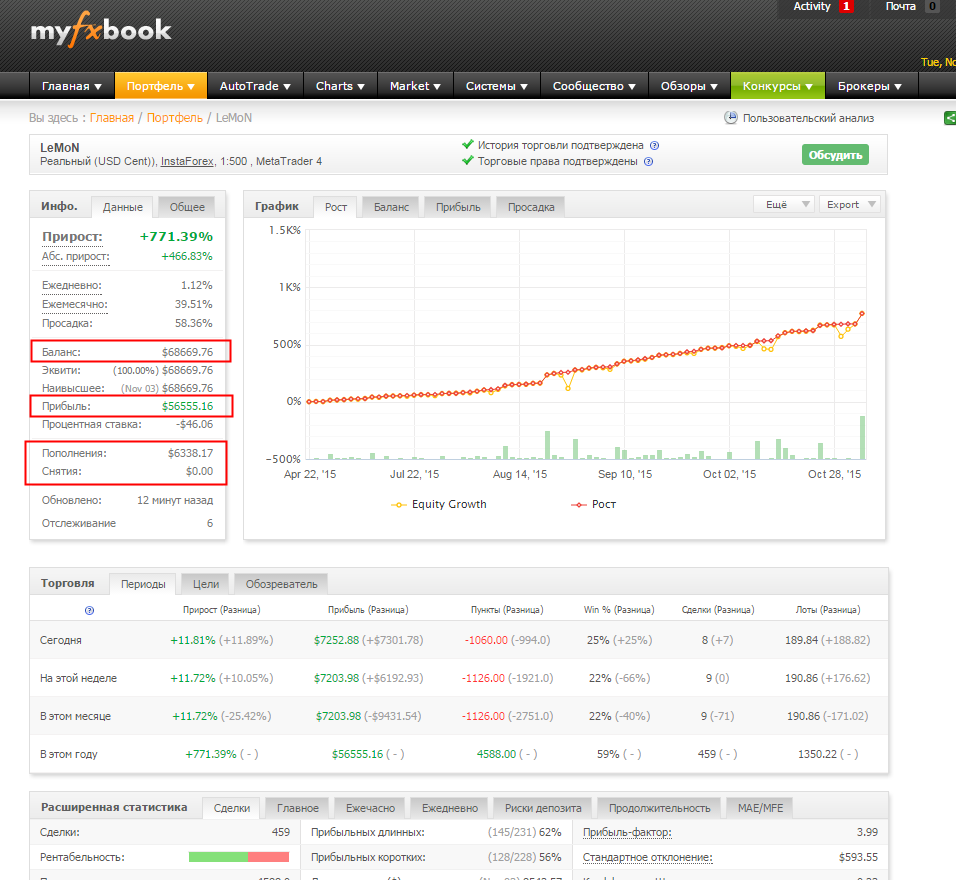Open the Брокеры menu

pyautogui.click(x=870, y=86)
